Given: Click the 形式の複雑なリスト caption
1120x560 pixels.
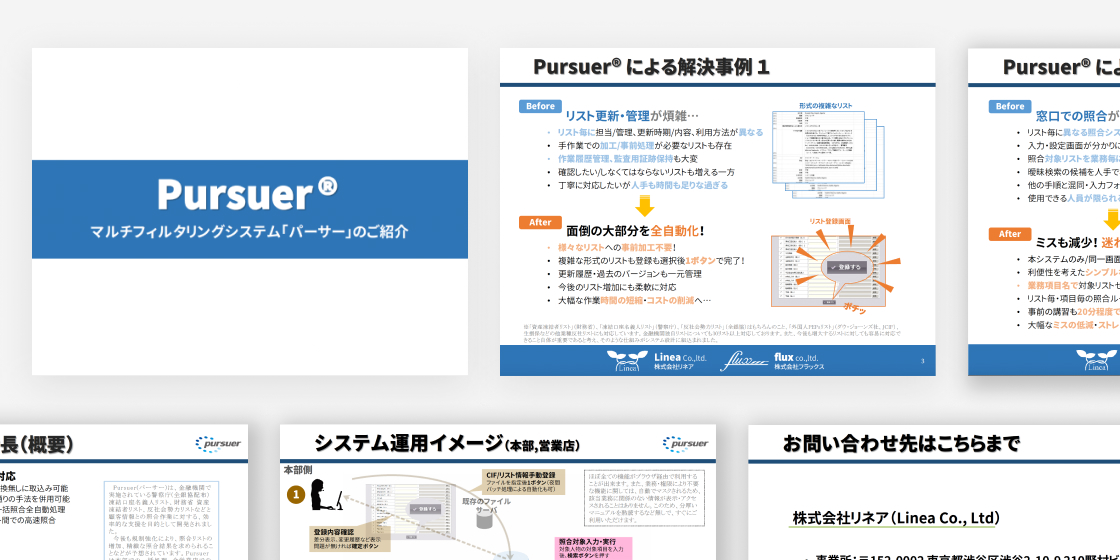Looking at the screenshot, I should 826,106.
